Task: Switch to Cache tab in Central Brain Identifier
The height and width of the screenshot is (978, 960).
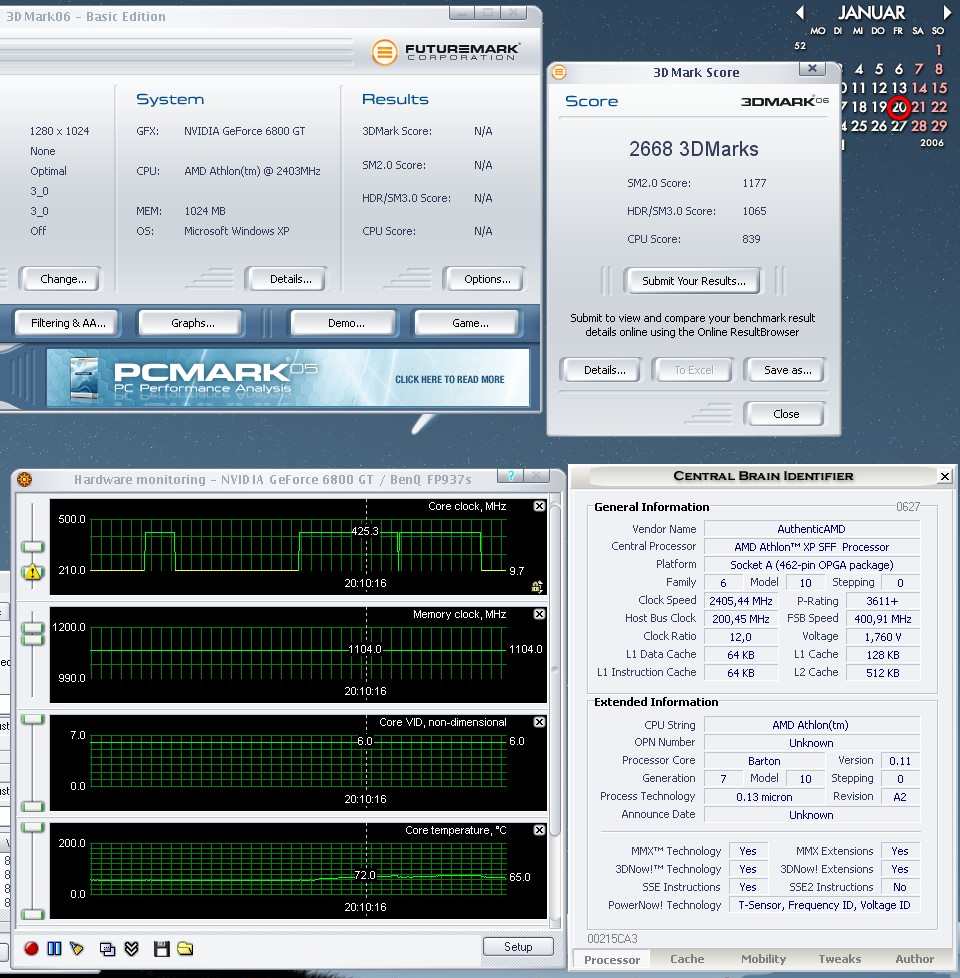Action: tap(687, 959)
